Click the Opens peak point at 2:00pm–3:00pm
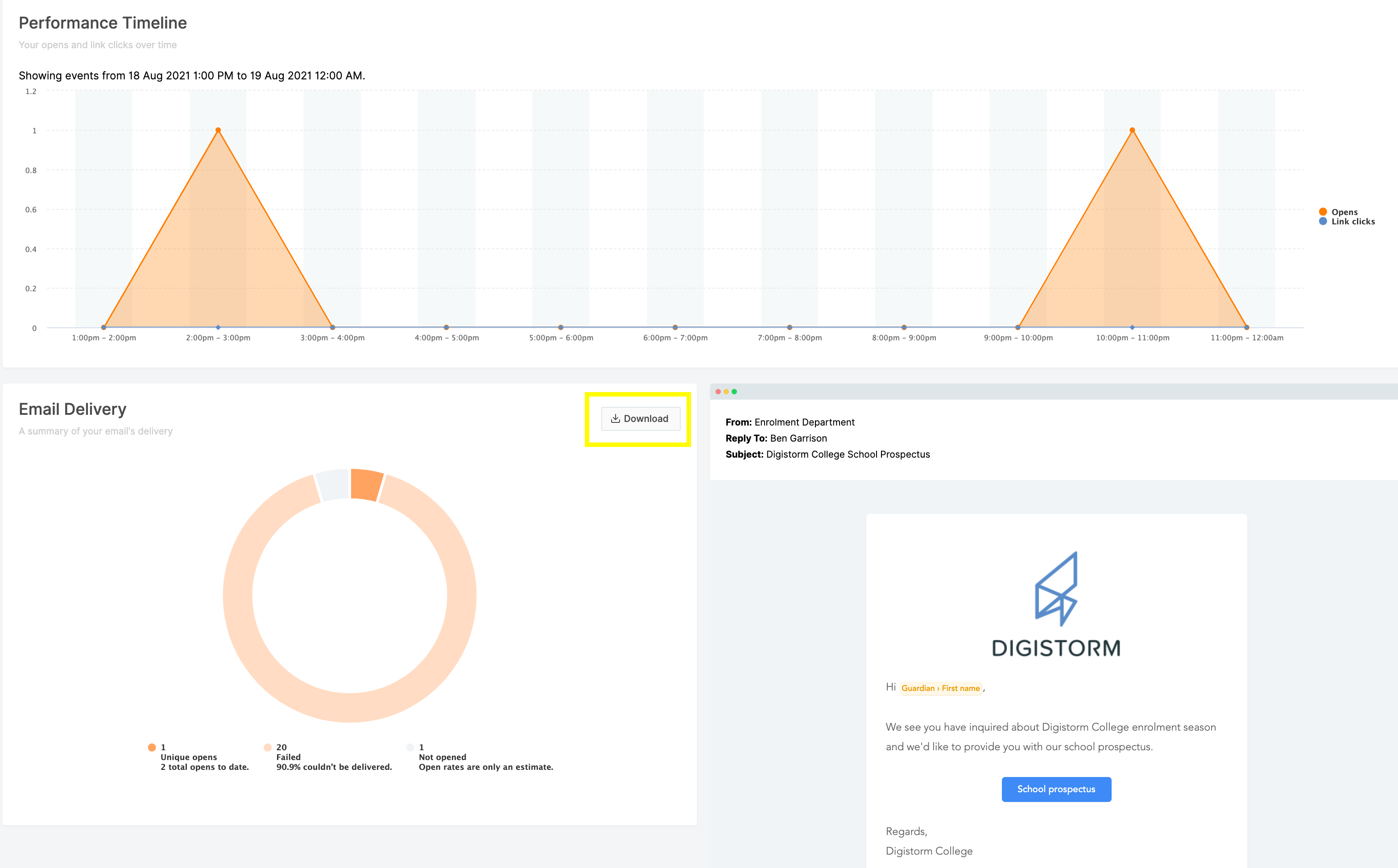The image size is (1398, 868). pos(218,130)
